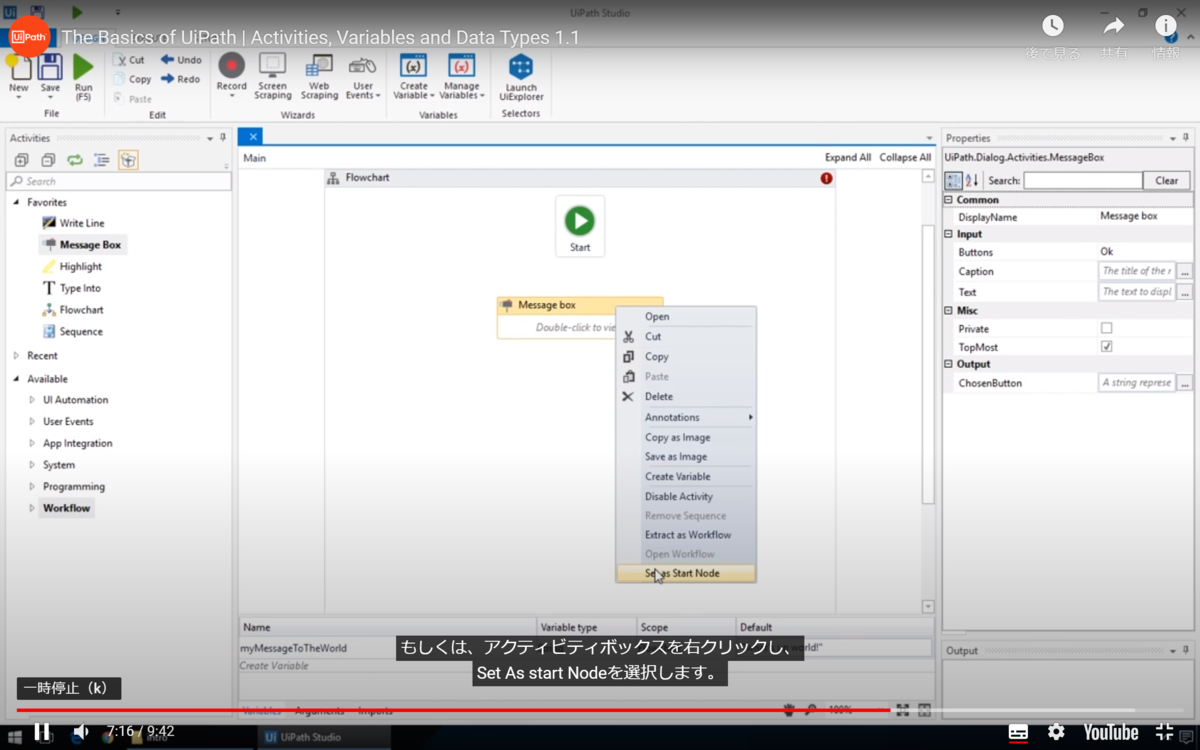This screenshot has height=750, width=1200.
Task: Collapse the Output property section
Action: [949, 364]
